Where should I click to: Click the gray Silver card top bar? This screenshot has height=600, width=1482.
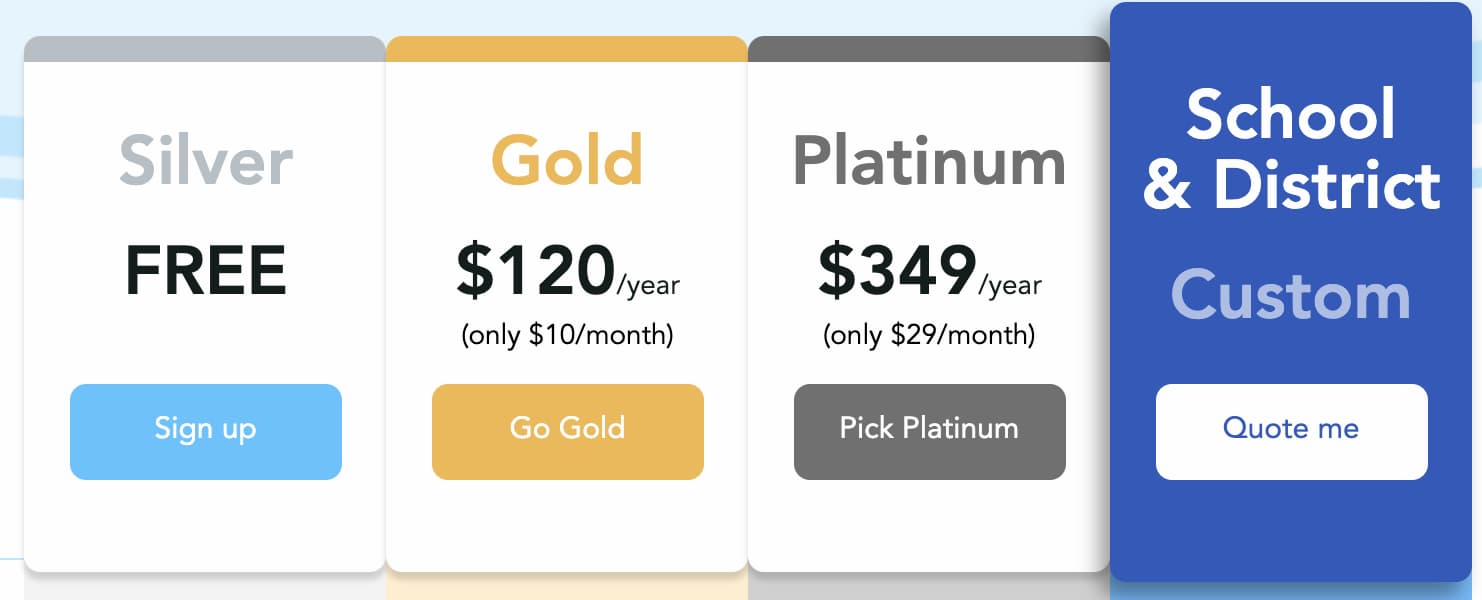(x=205, y=49)
